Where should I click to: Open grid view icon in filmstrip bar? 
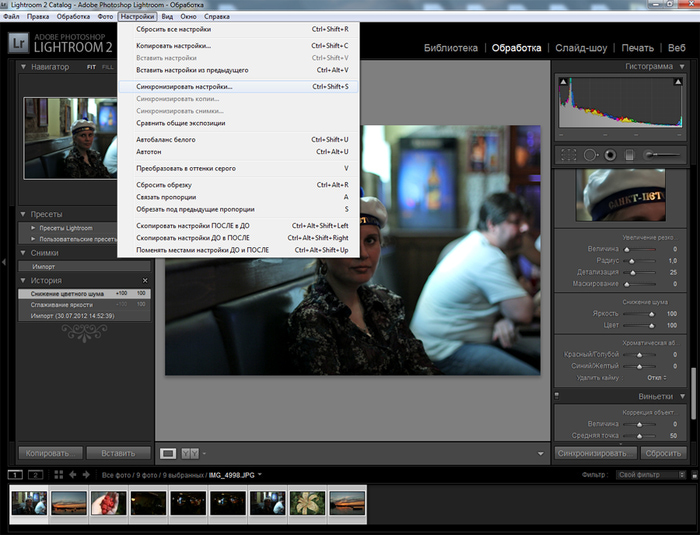tap(58, 475)
